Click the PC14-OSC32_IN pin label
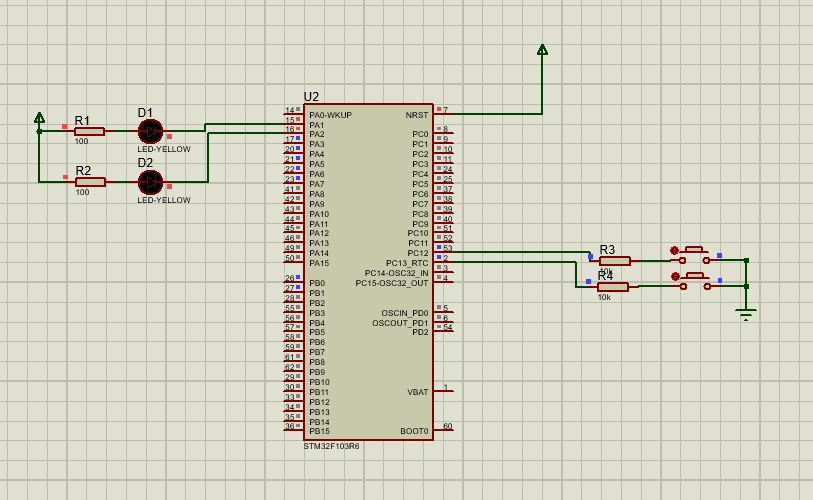 tap(396, 273)
